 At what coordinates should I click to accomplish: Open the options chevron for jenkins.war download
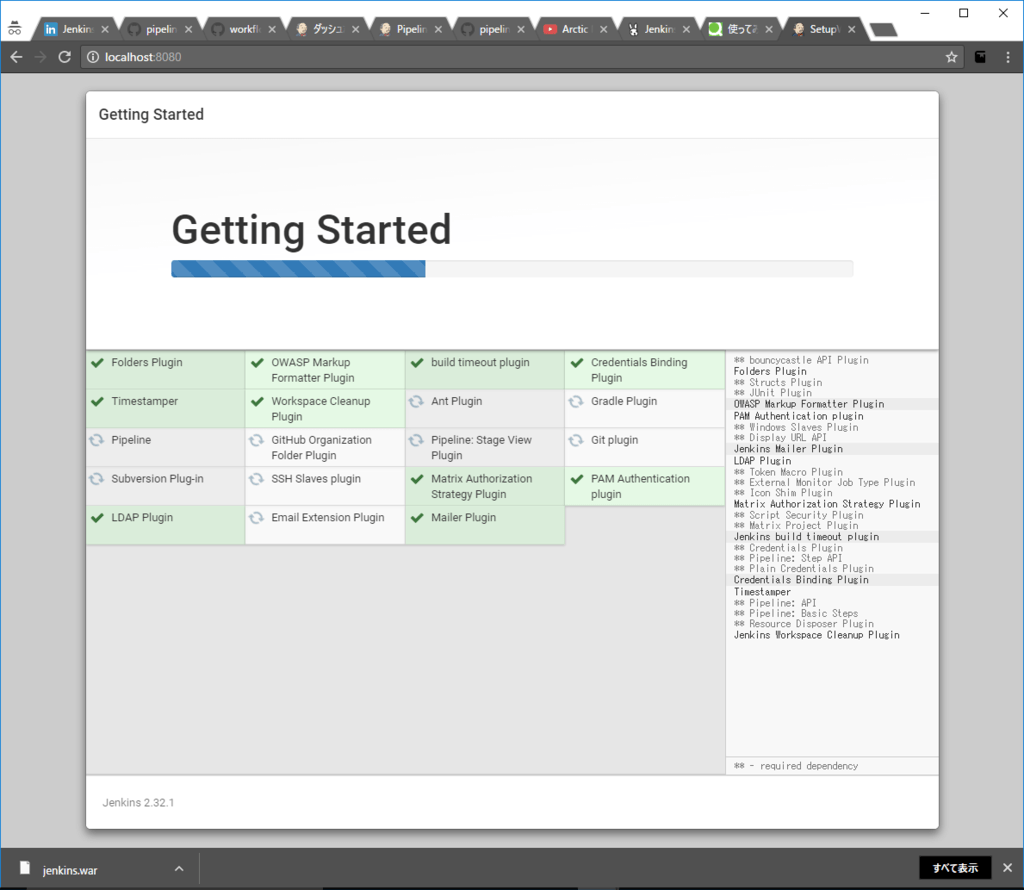point(179,868)
